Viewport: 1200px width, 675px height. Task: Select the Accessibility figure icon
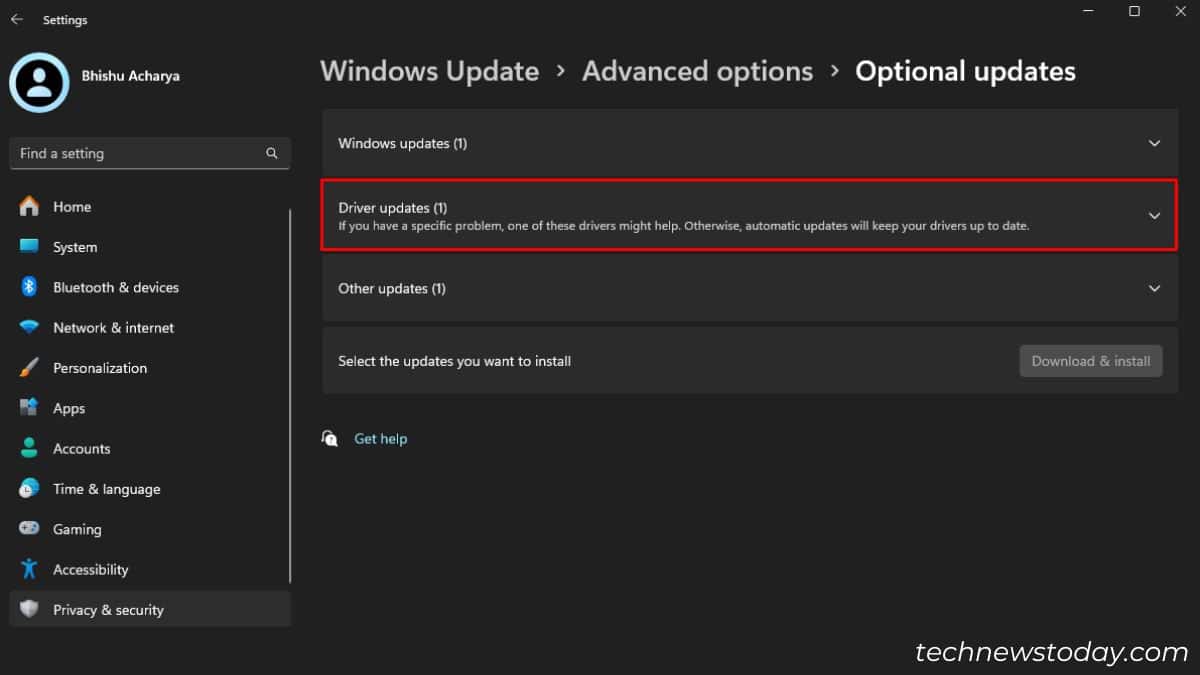click(29, 569)
